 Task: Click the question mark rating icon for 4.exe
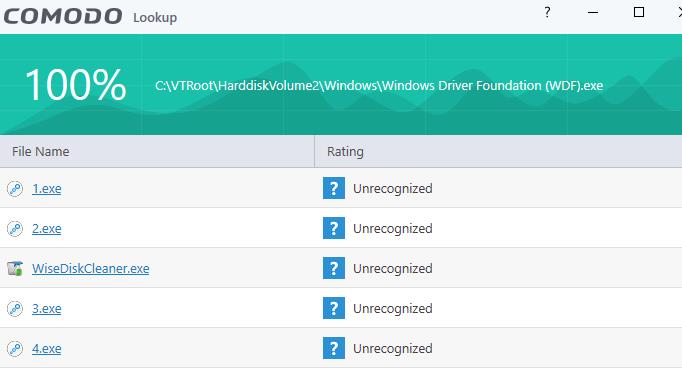334,348
